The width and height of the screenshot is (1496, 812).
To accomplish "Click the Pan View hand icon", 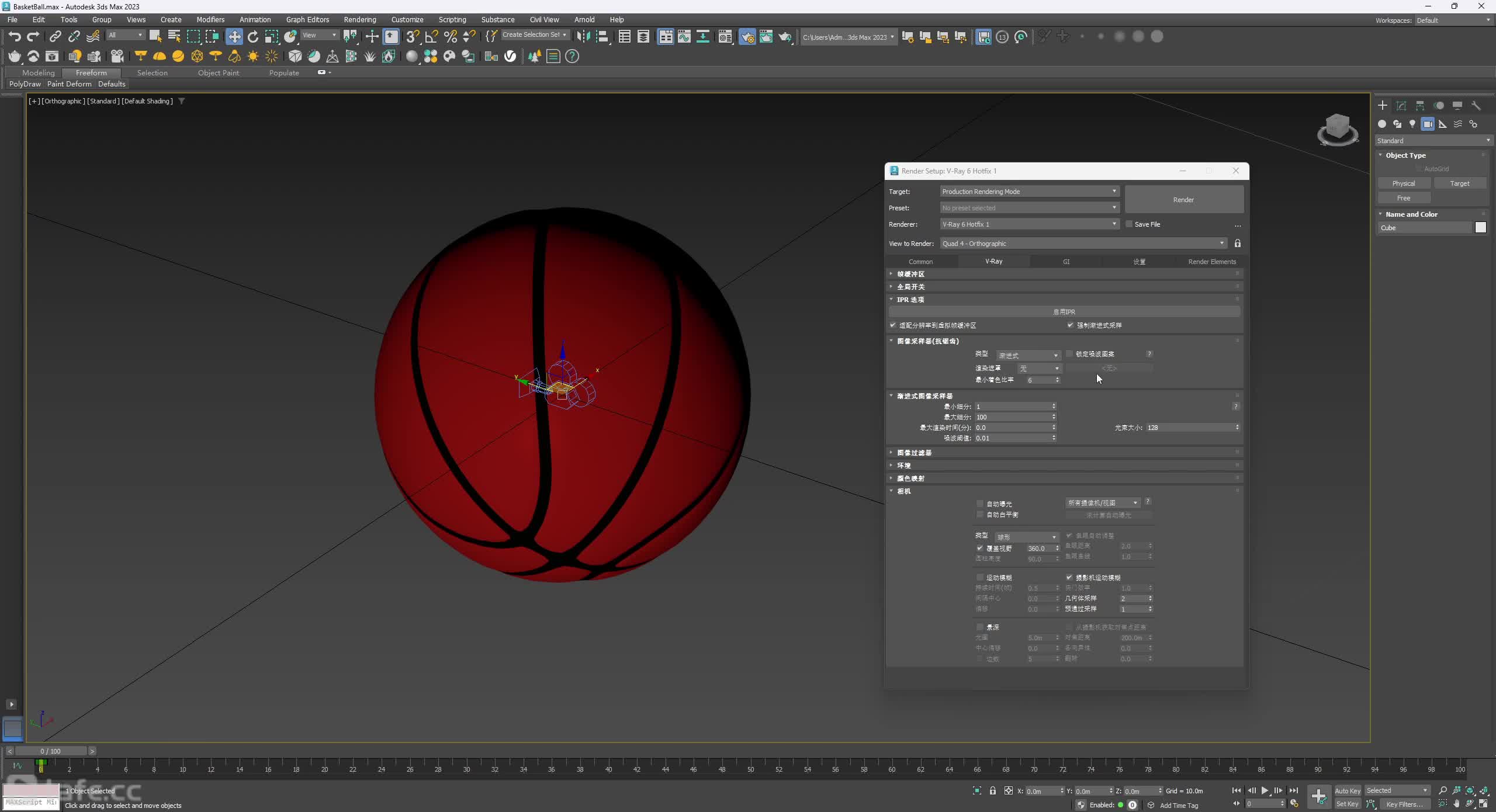I will click(x=1456, y=804).
